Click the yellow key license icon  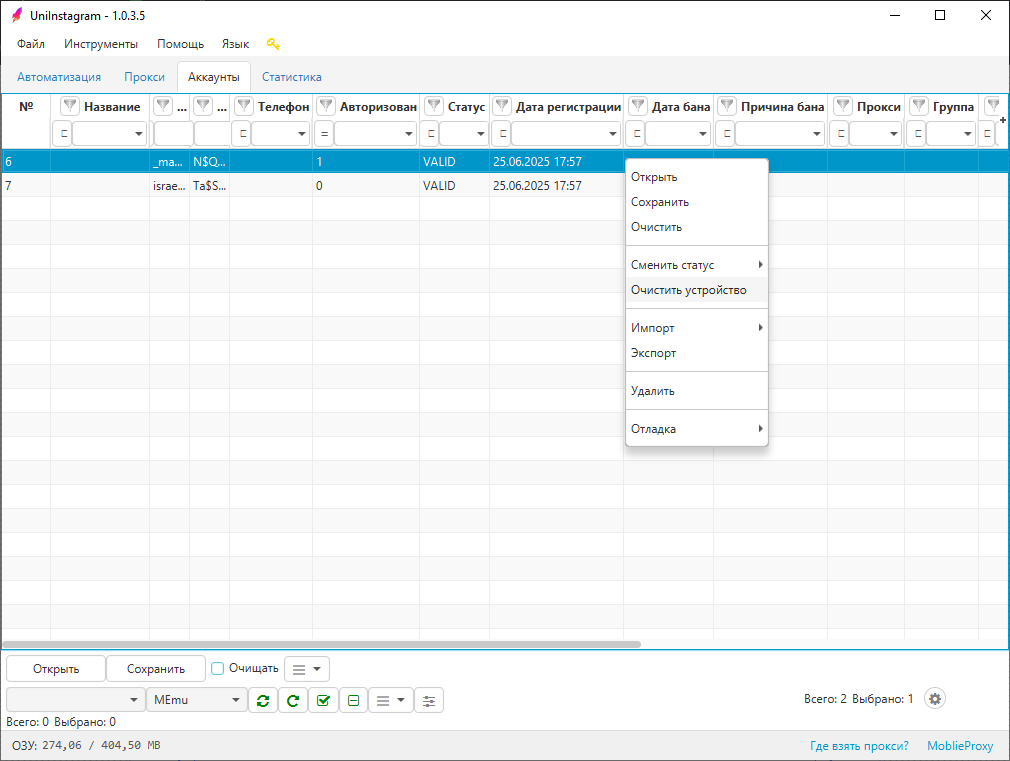tap(273, 44)
